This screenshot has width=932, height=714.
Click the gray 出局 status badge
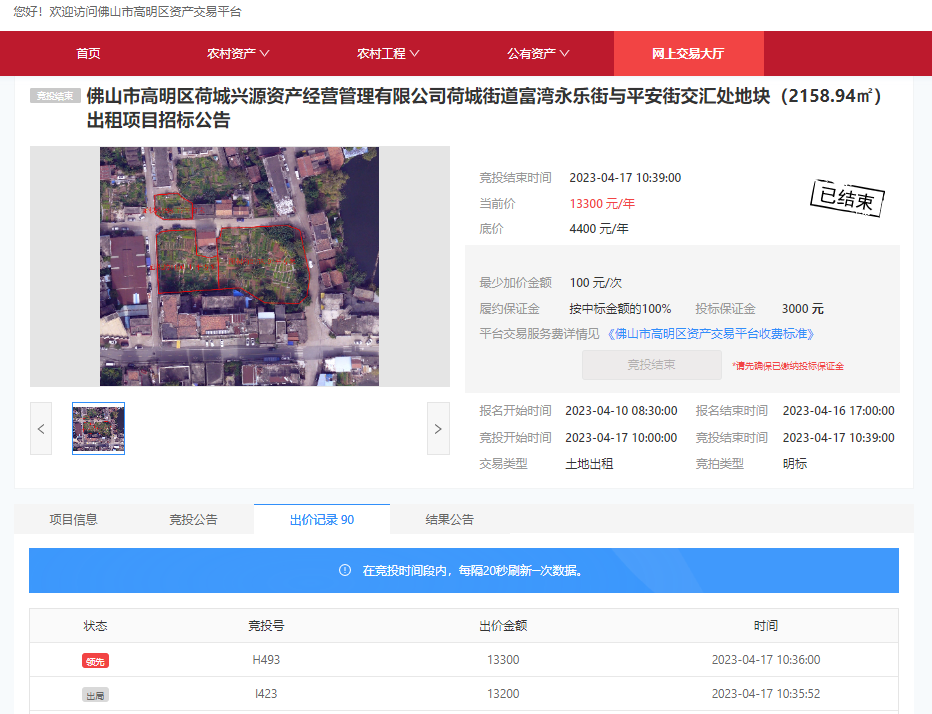[x=95, y=694]
